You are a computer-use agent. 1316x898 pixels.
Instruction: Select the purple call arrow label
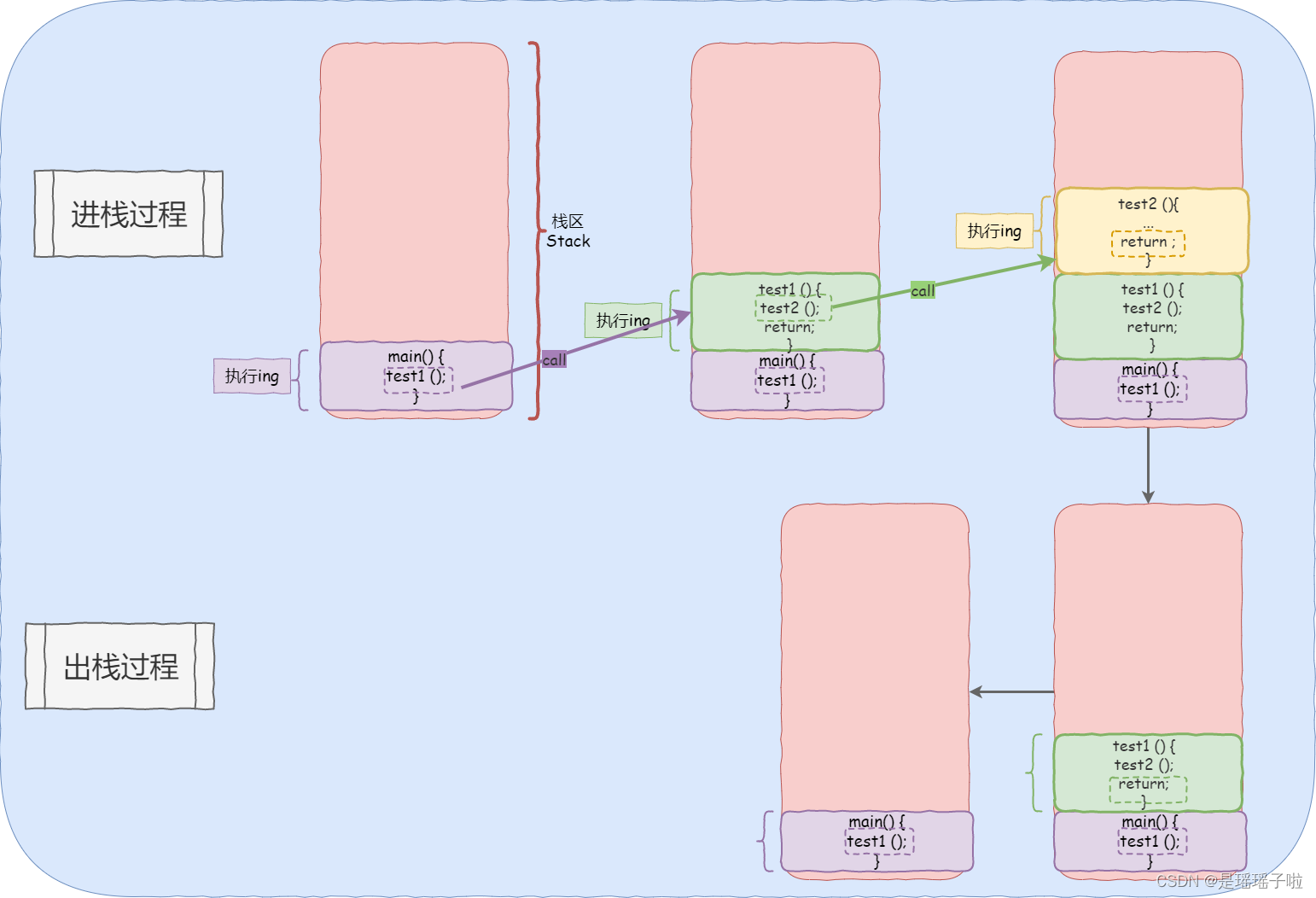point(554,359)
